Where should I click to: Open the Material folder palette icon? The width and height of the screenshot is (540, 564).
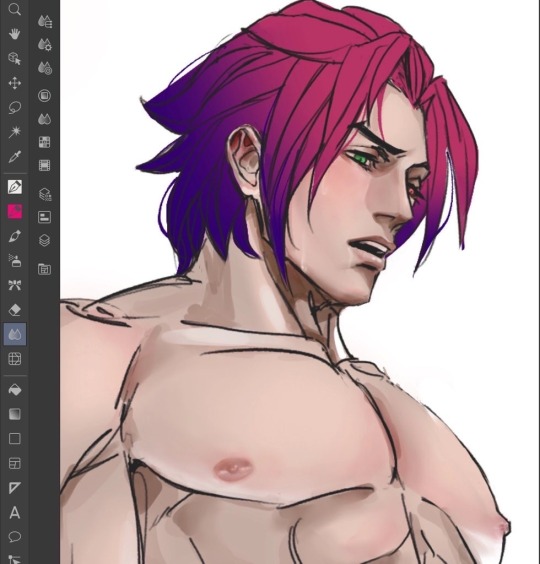point(44,269)
